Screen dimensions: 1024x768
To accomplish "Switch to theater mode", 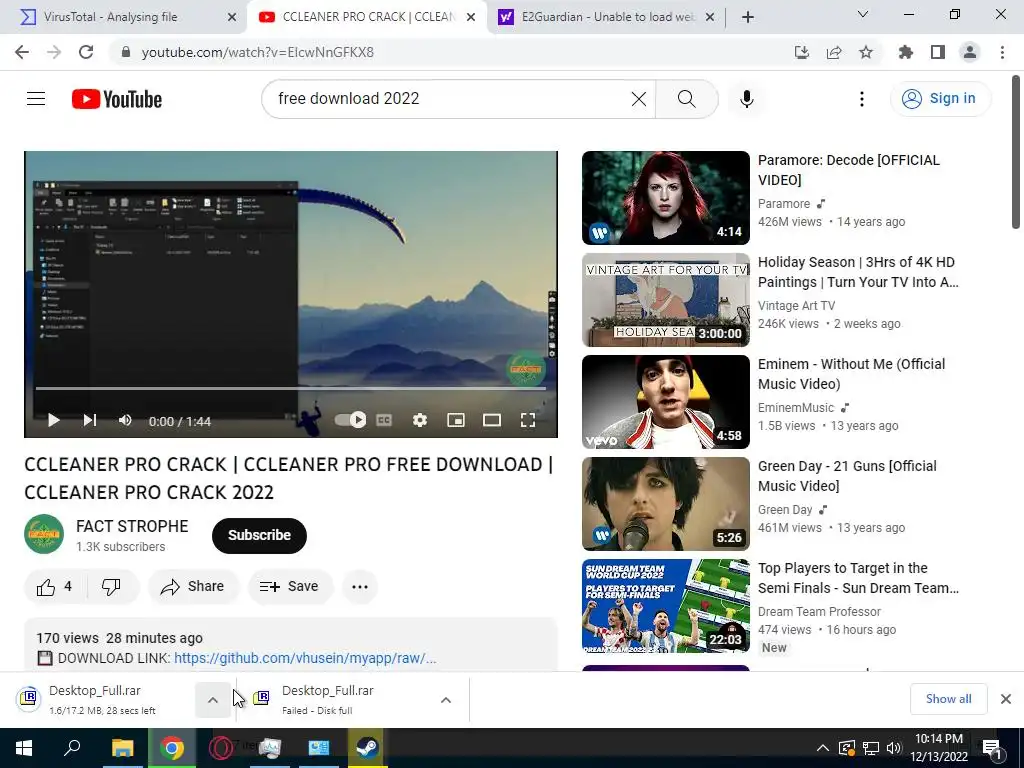I will (x=492, y=420).
